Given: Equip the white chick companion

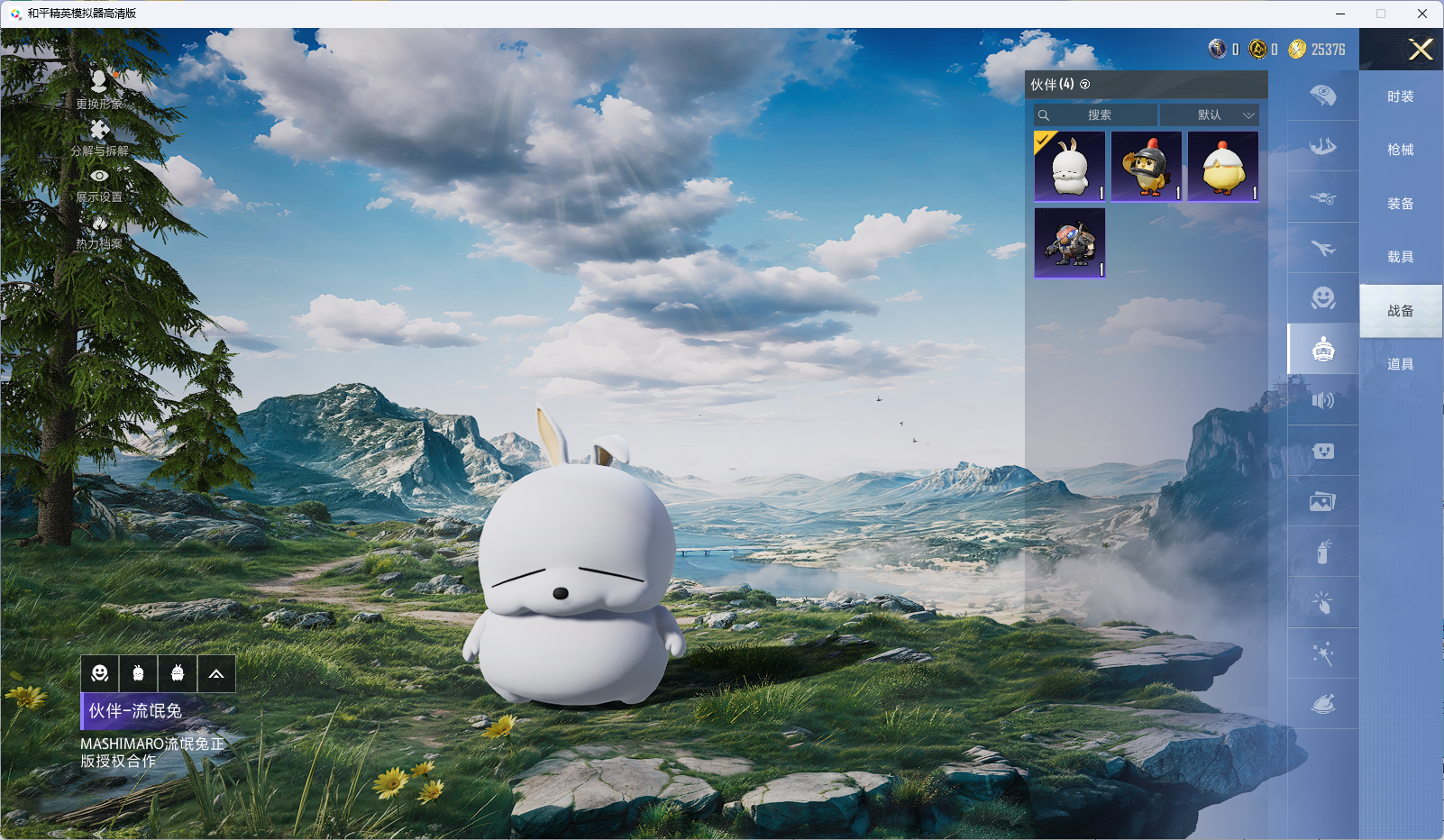Looking at the screenshot, I should click(1223, 167).
